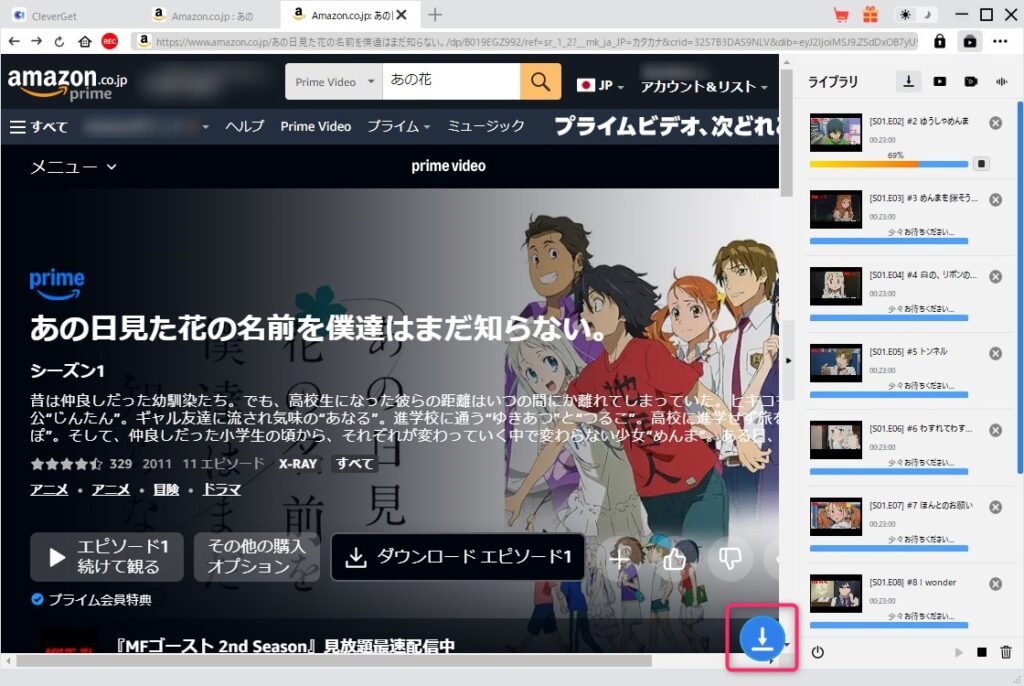Screen dimensions: 1024x686
Task: Click the power icon in library footer
Action: (x=818, y=652)
